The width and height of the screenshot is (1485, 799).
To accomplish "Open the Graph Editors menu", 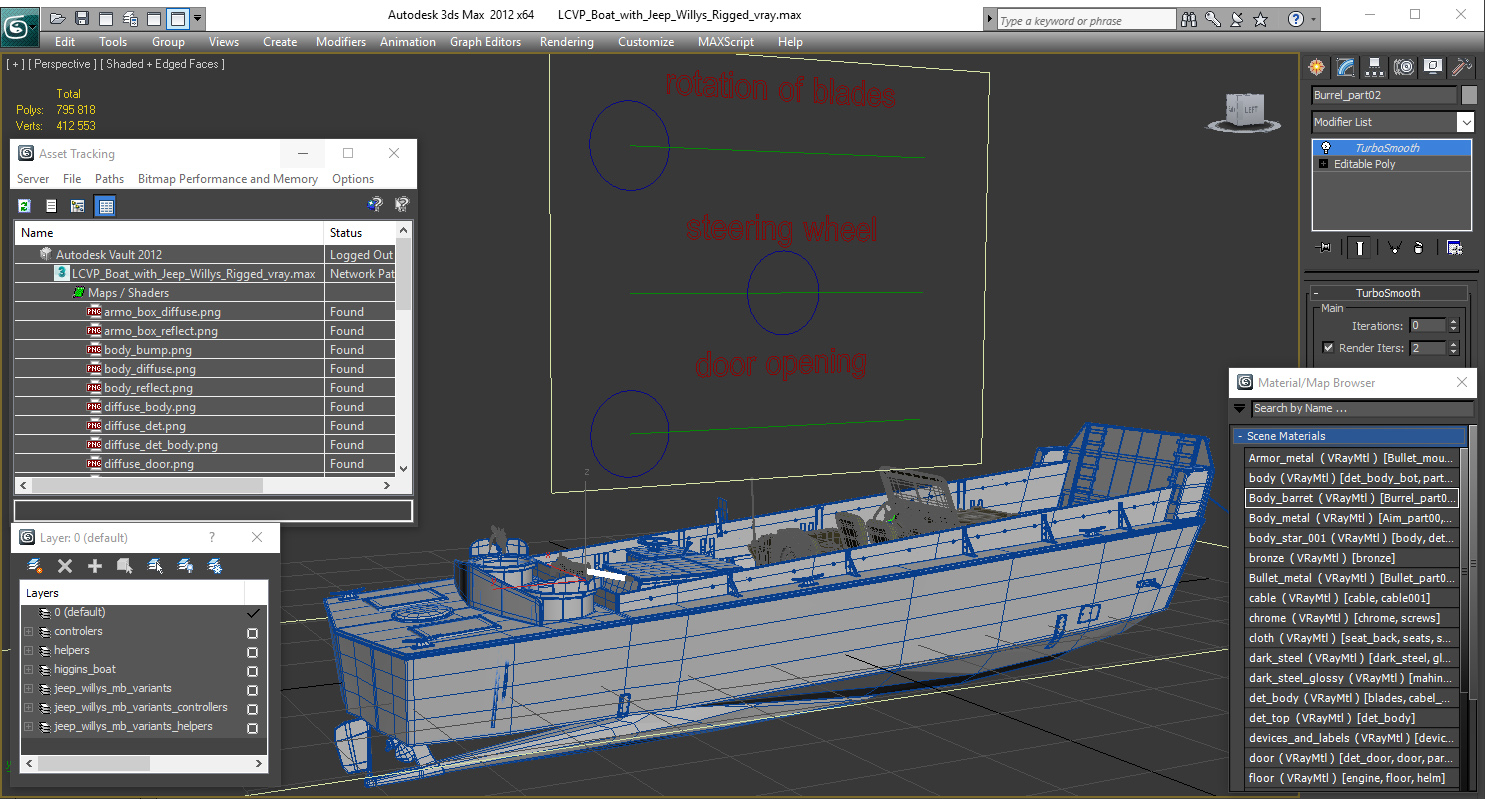I will 485,42.
